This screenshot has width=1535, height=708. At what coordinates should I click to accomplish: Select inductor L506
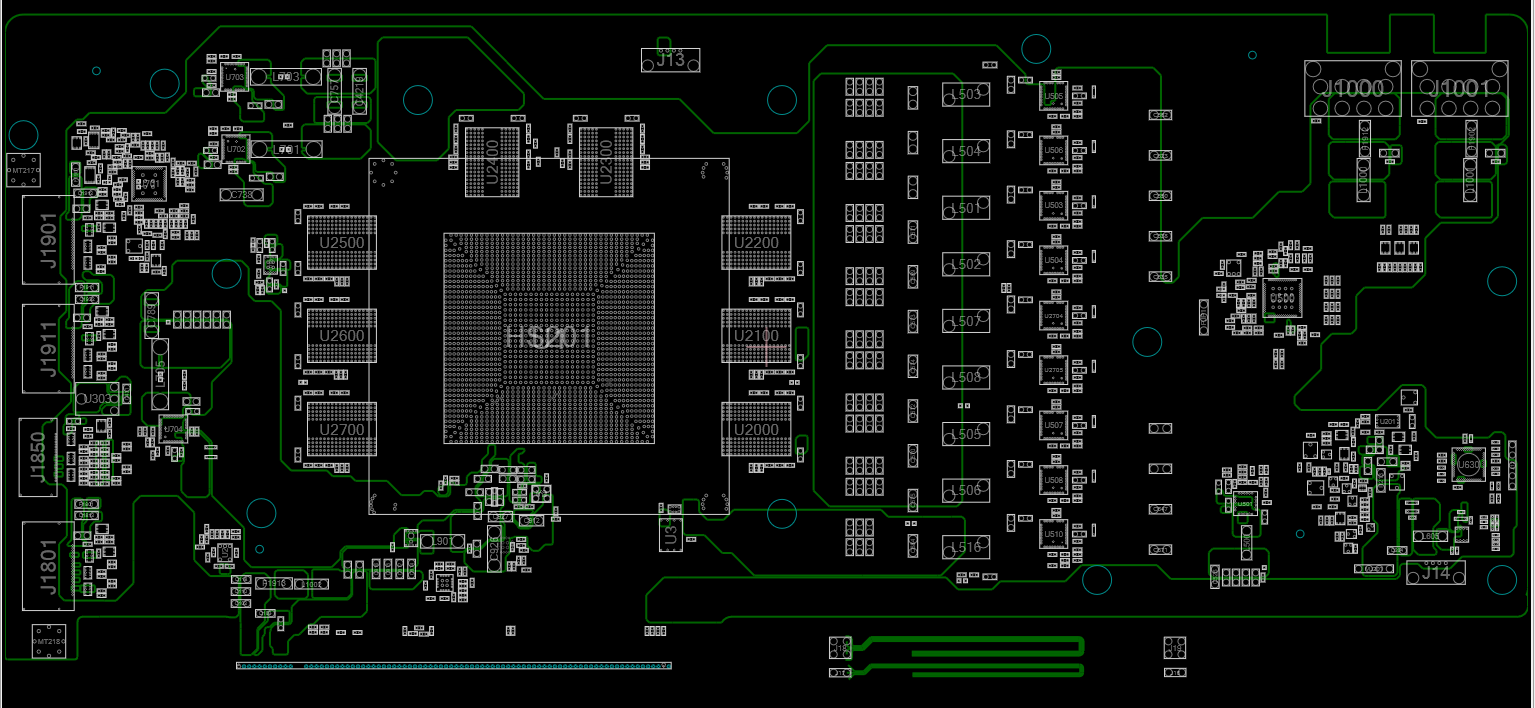[966, 490]
